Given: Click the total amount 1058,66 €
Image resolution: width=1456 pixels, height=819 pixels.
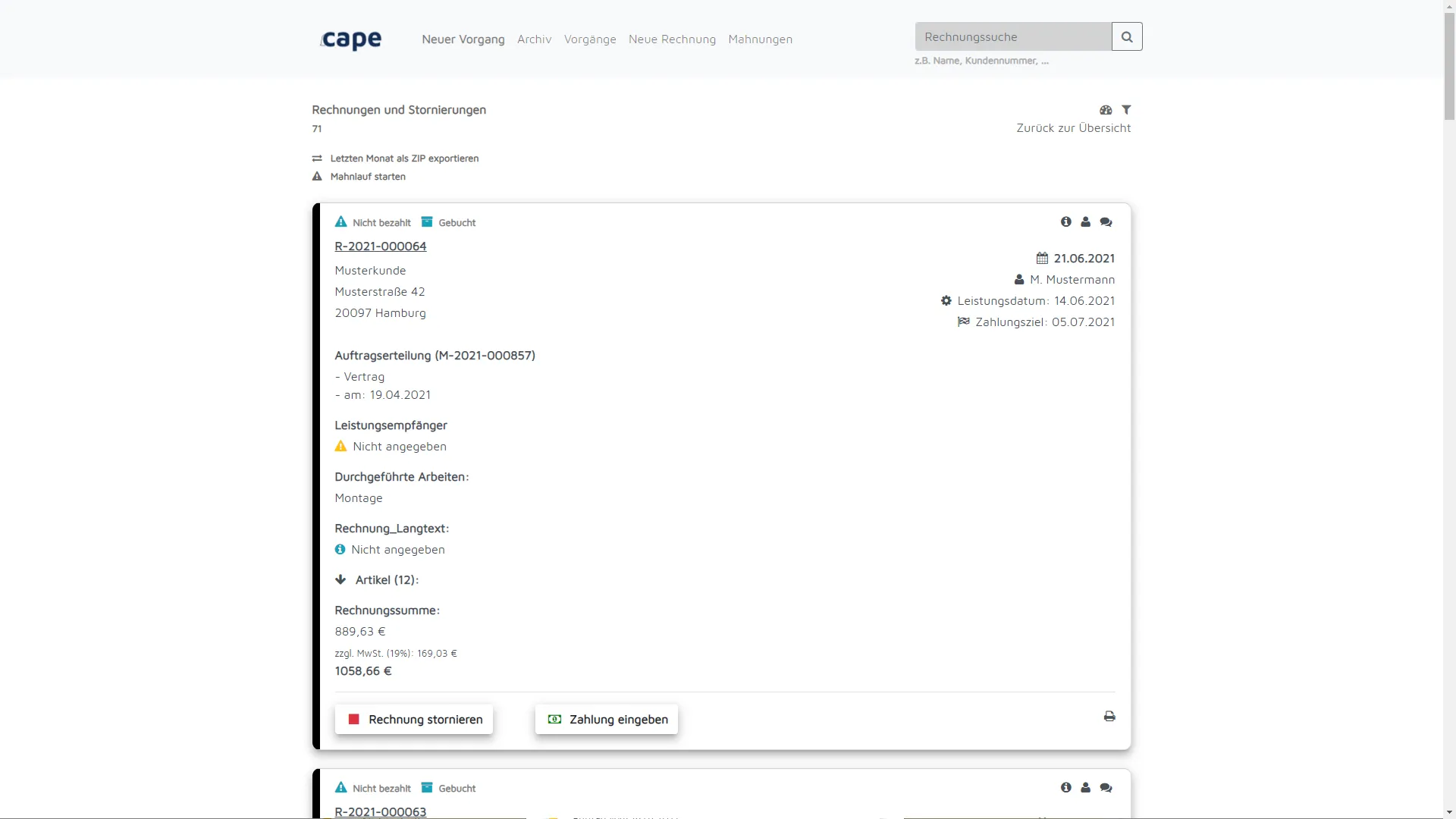Looking at the screenshot, I should tap(363, 671).
